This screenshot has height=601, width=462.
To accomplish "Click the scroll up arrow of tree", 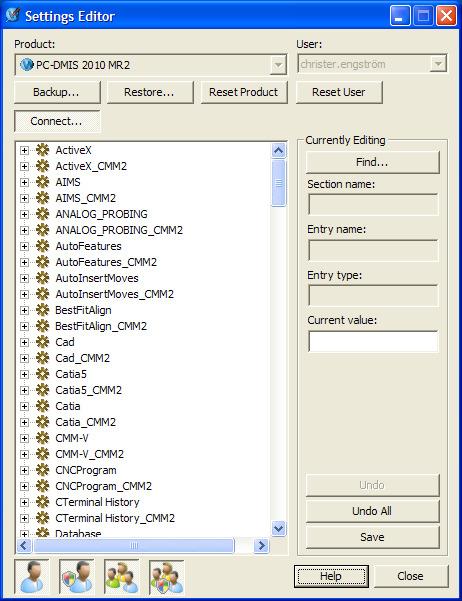I will [278, 151].
